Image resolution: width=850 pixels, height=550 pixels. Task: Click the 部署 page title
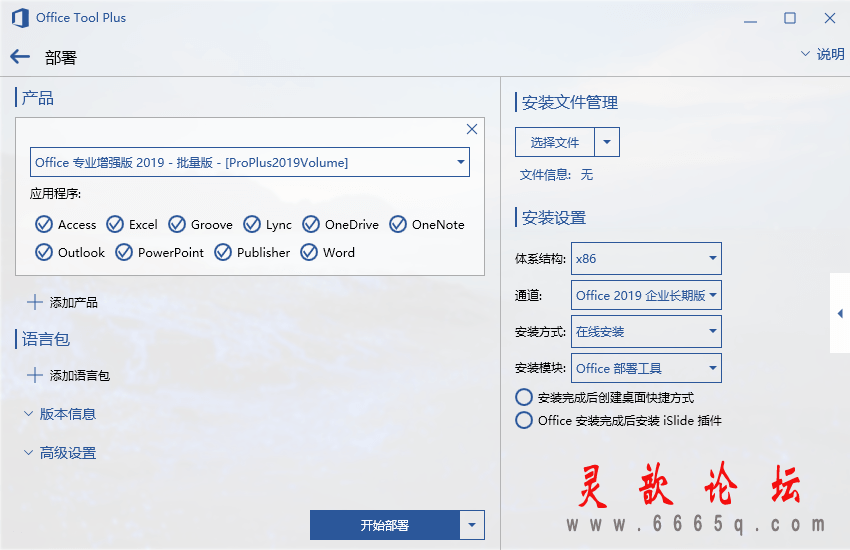tap(61, 57)
